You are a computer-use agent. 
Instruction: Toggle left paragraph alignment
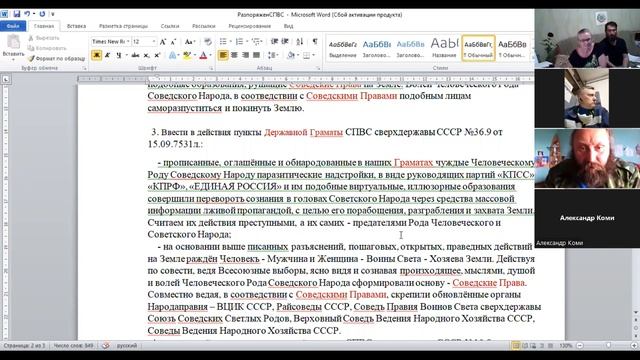coord(223,55)
